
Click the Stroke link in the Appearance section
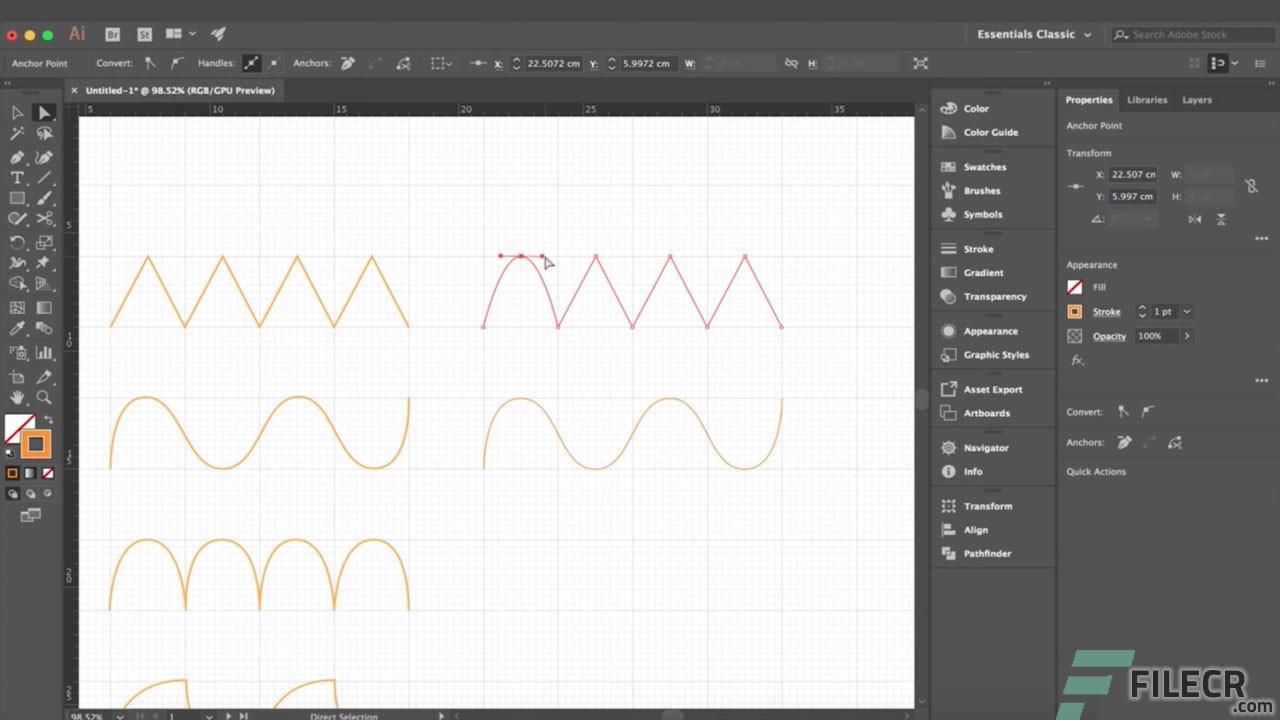pos(1106,311)
